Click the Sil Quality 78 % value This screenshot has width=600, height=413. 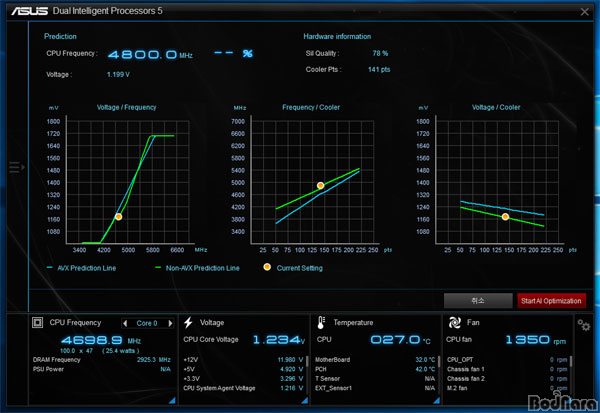point(380,53)
